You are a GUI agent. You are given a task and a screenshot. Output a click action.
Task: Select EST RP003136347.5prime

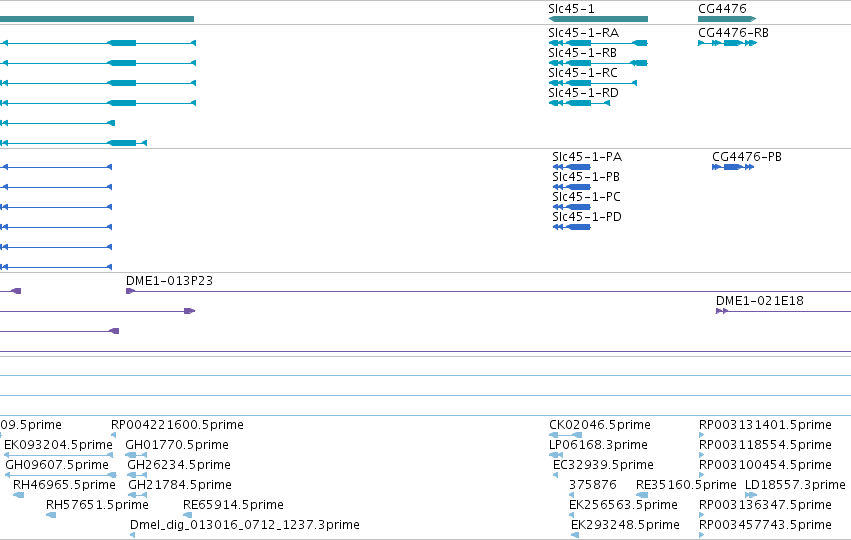click(765, 505)
